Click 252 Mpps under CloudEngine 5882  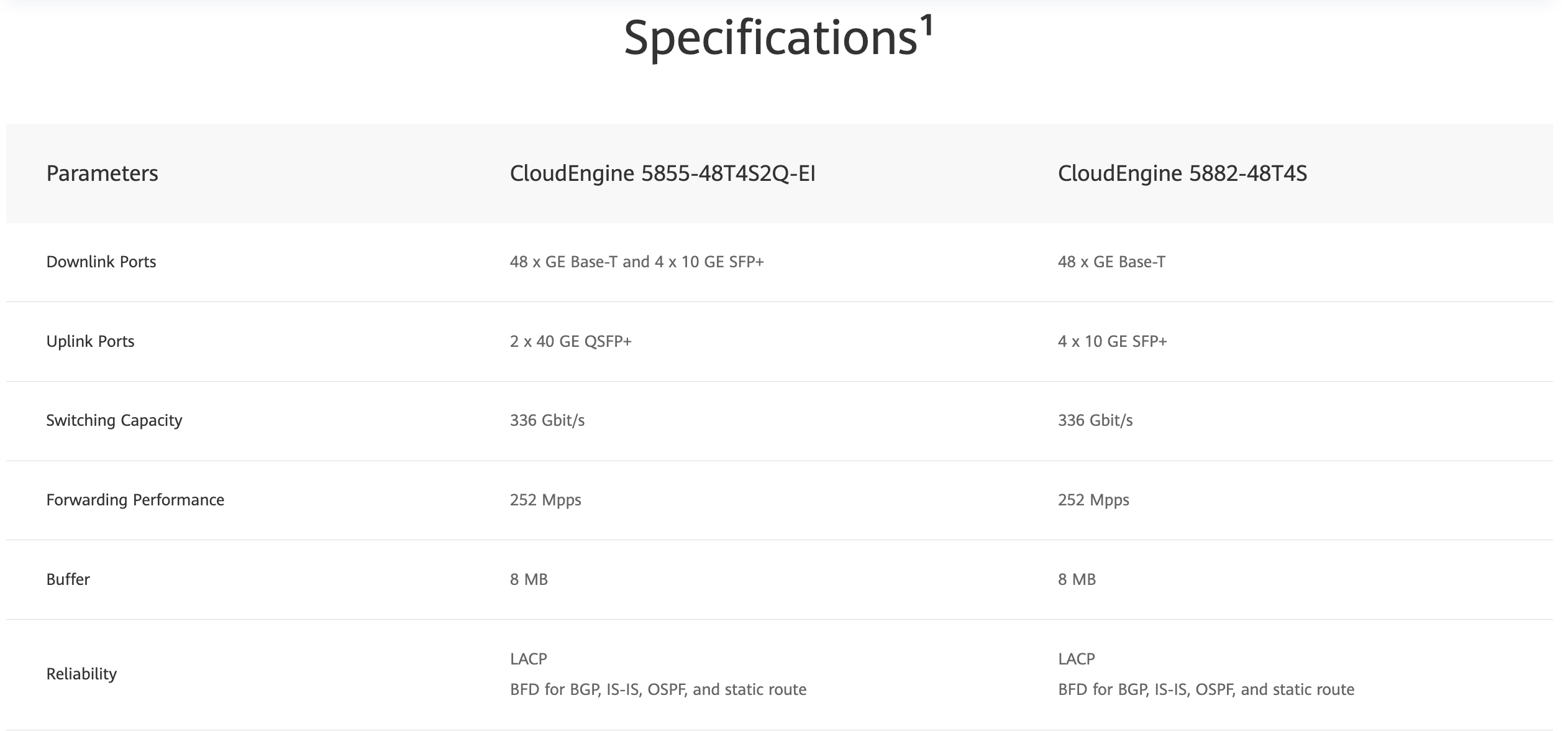[x=1093, y=500]
